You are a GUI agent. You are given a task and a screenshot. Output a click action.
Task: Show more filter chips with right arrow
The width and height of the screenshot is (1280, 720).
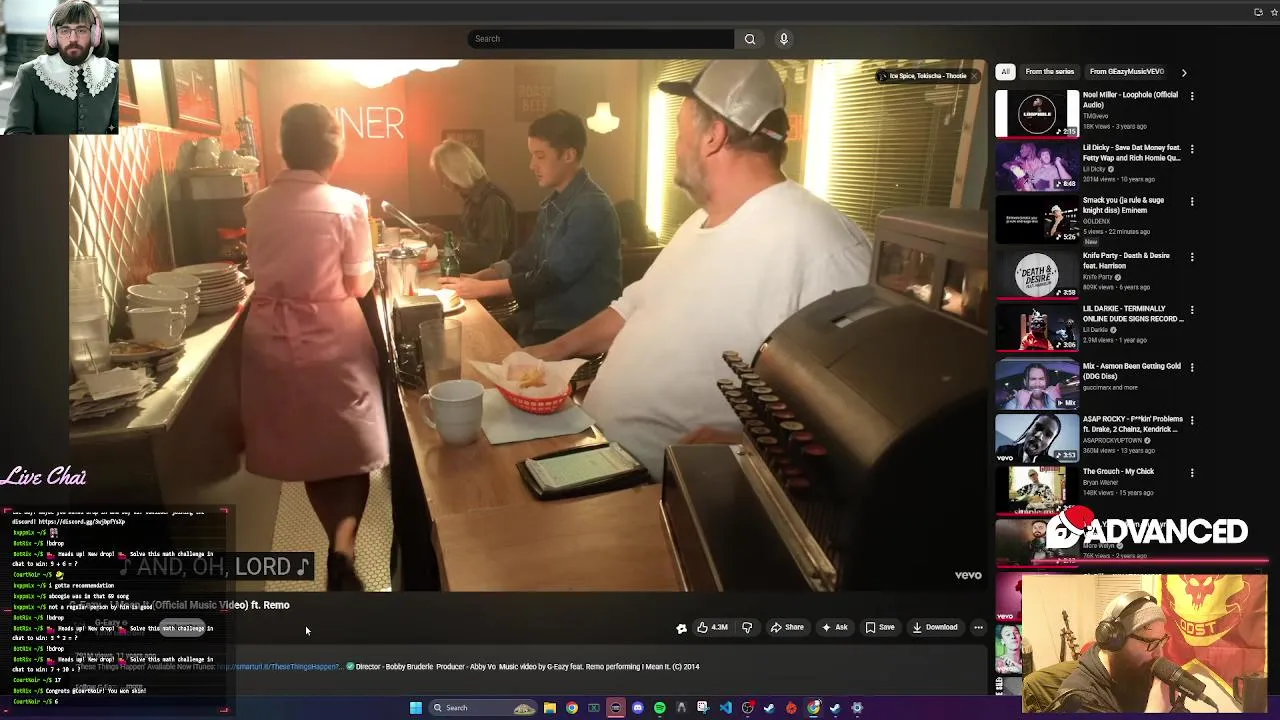tap(1184, 72)
